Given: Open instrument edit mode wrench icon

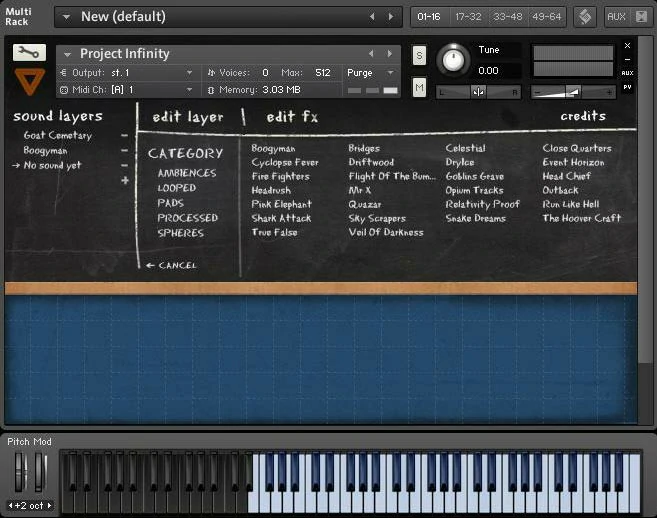Looking at the screenshot, I should click(29, 52).
